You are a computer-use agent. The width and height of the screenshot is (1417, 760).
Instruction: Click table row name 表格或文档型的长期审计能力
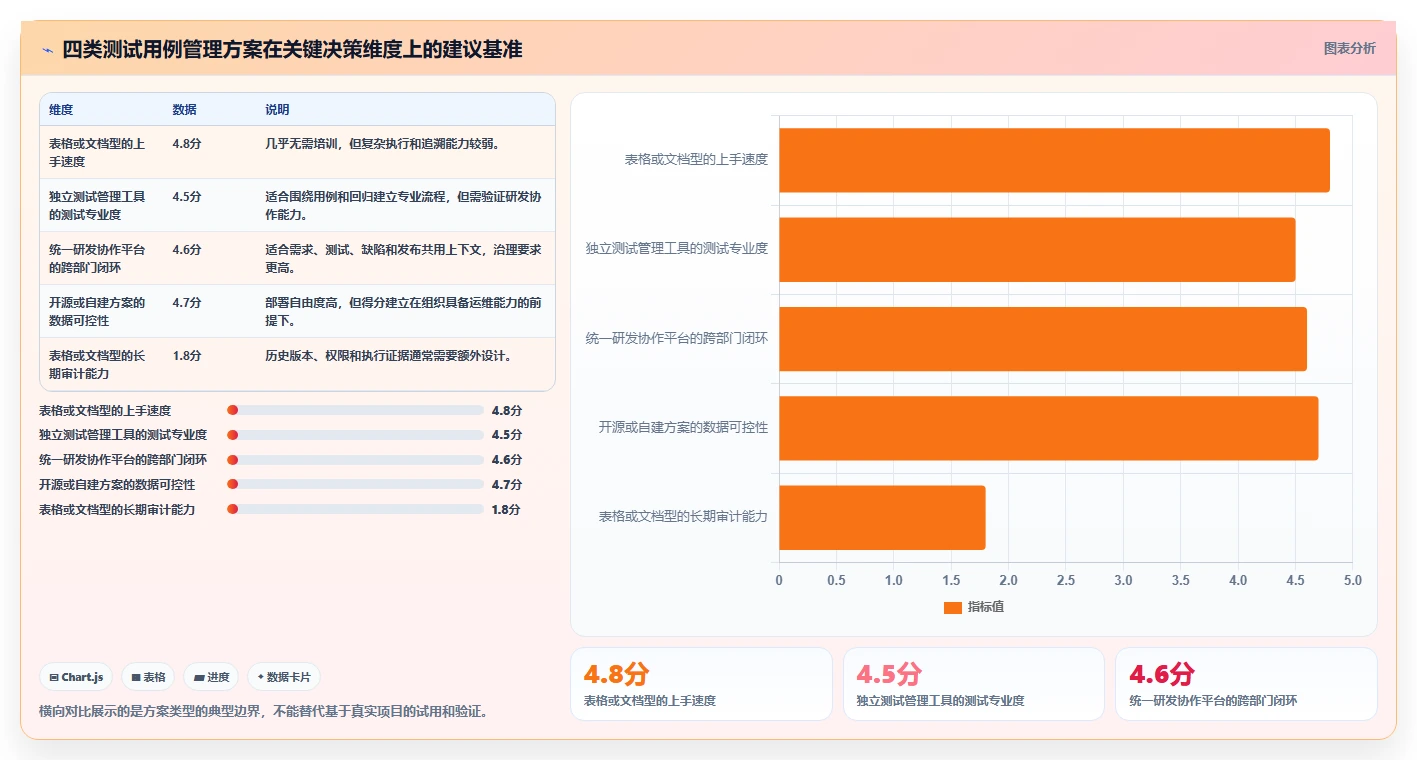coord(97,365)
